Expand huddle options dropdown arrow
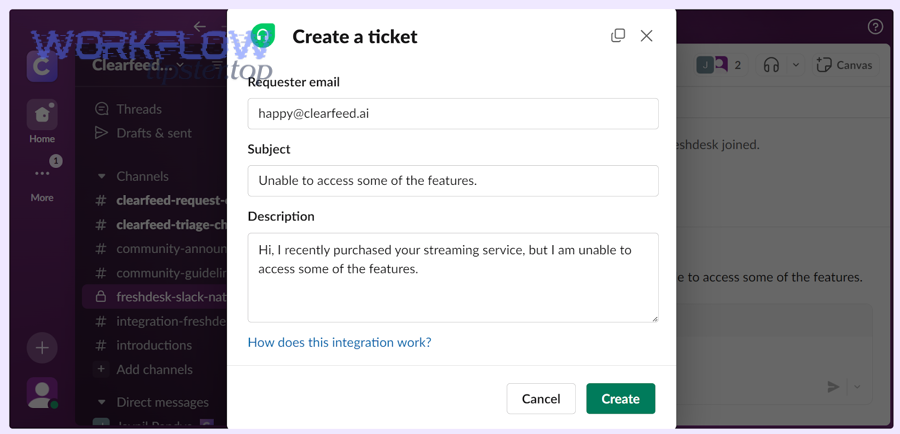 pos(796,65)
